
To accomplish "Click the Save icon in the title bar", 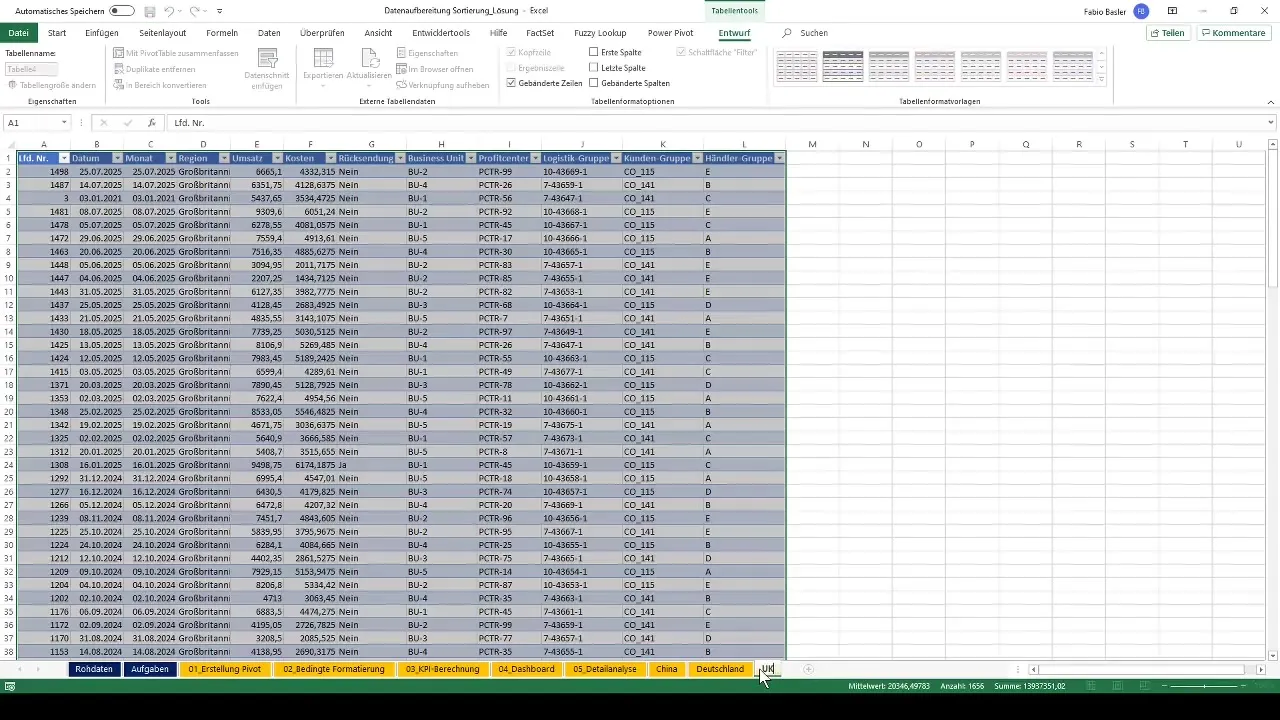I will click(x=150, y=11).
